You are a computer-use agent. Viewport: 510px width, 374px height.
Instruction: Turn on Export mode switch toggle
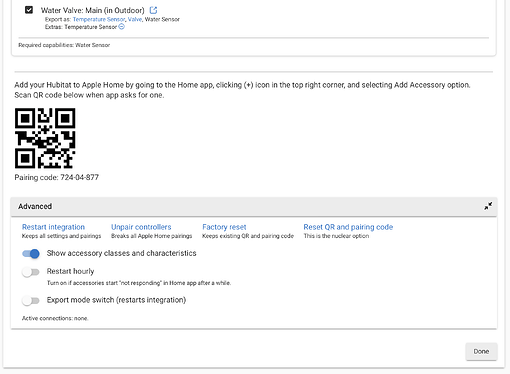[31, 301]
